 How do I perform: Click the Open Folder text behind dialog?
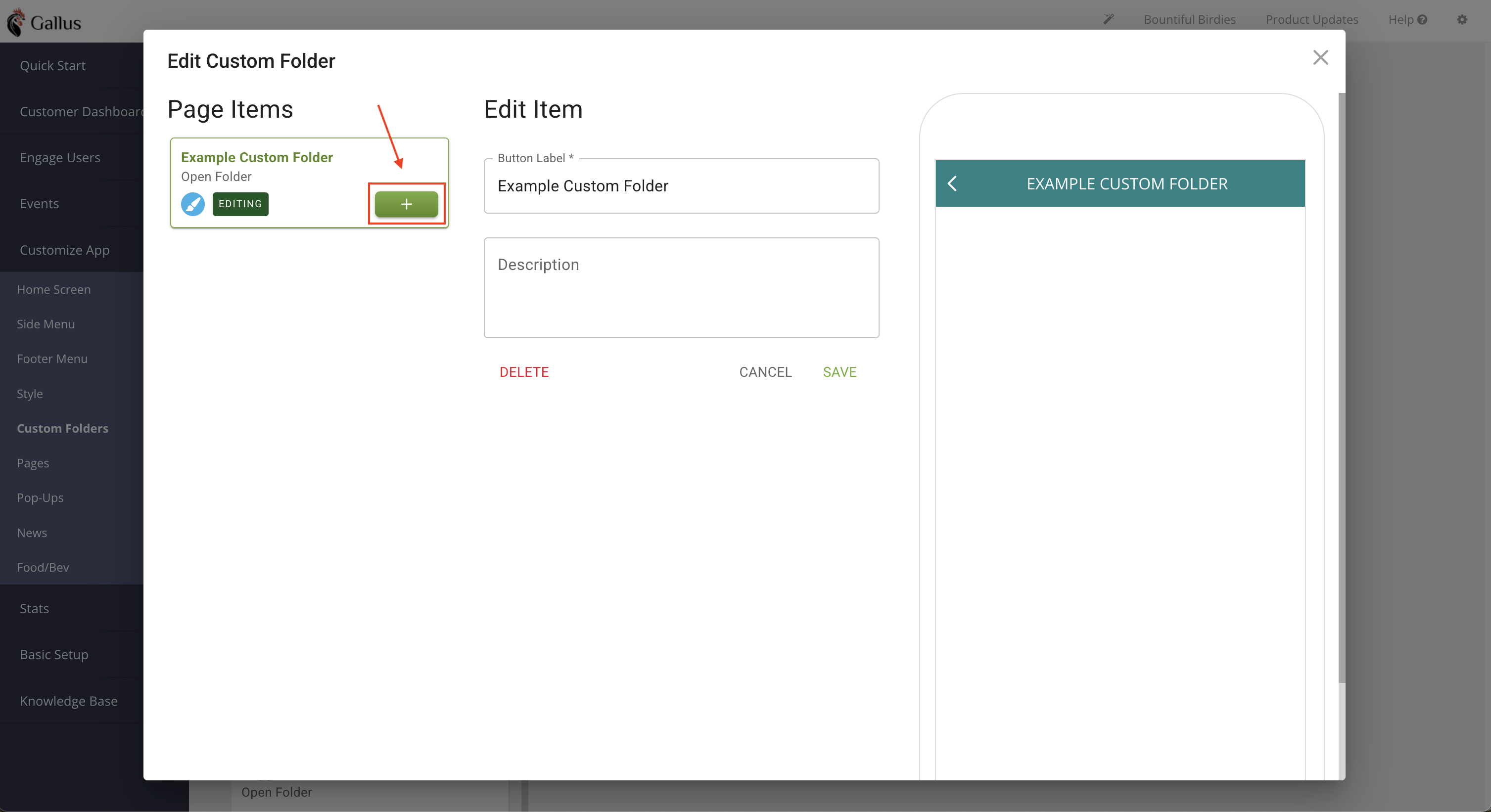pos(277,792)
